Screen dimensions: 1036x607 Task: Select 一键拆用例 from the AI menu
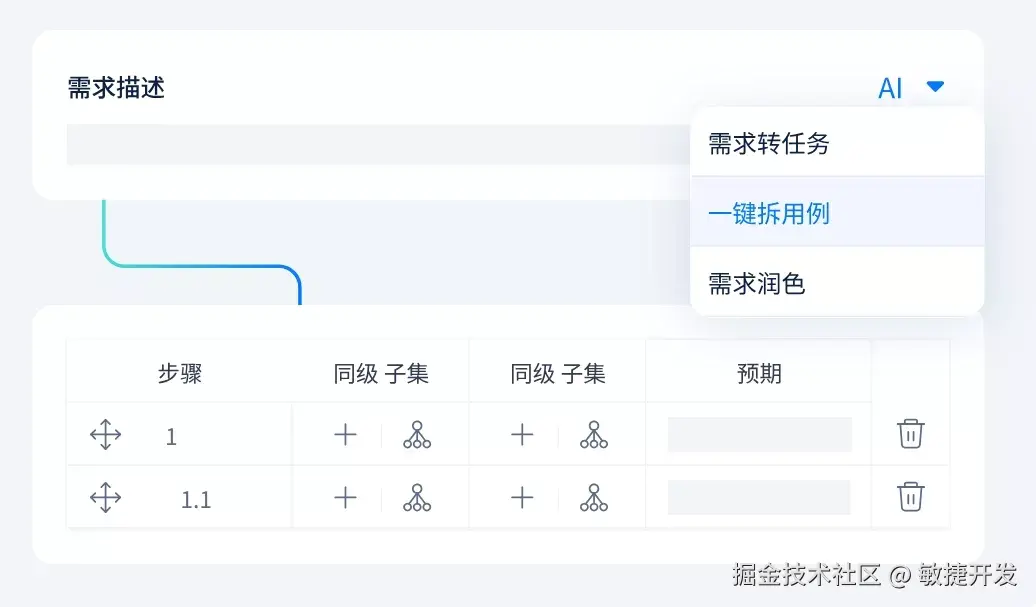coord(768,213)
